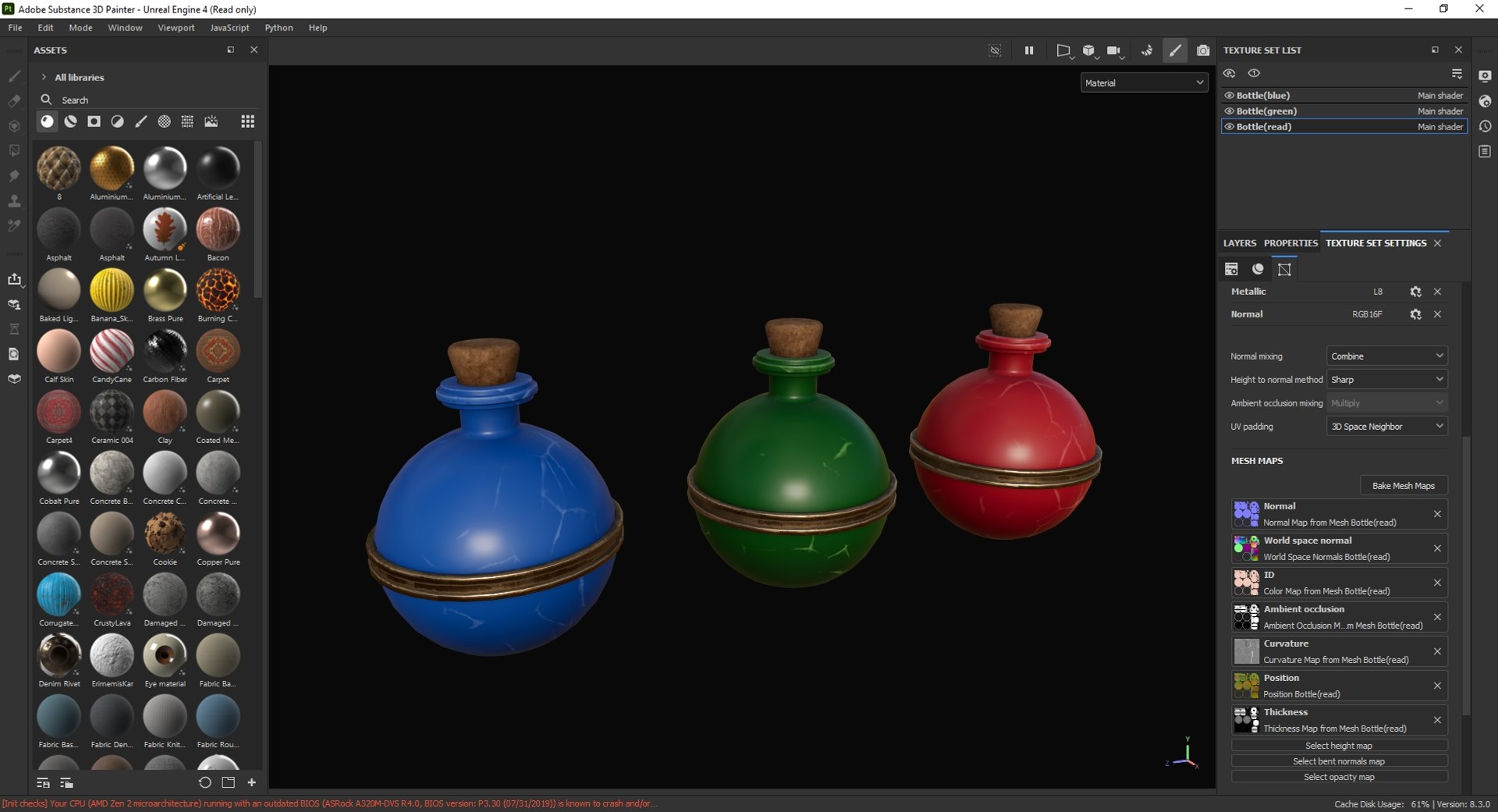Screen dimensions: 1498x812
Task: Switch to the Layers tab
Action: [x=1240, y=243]
